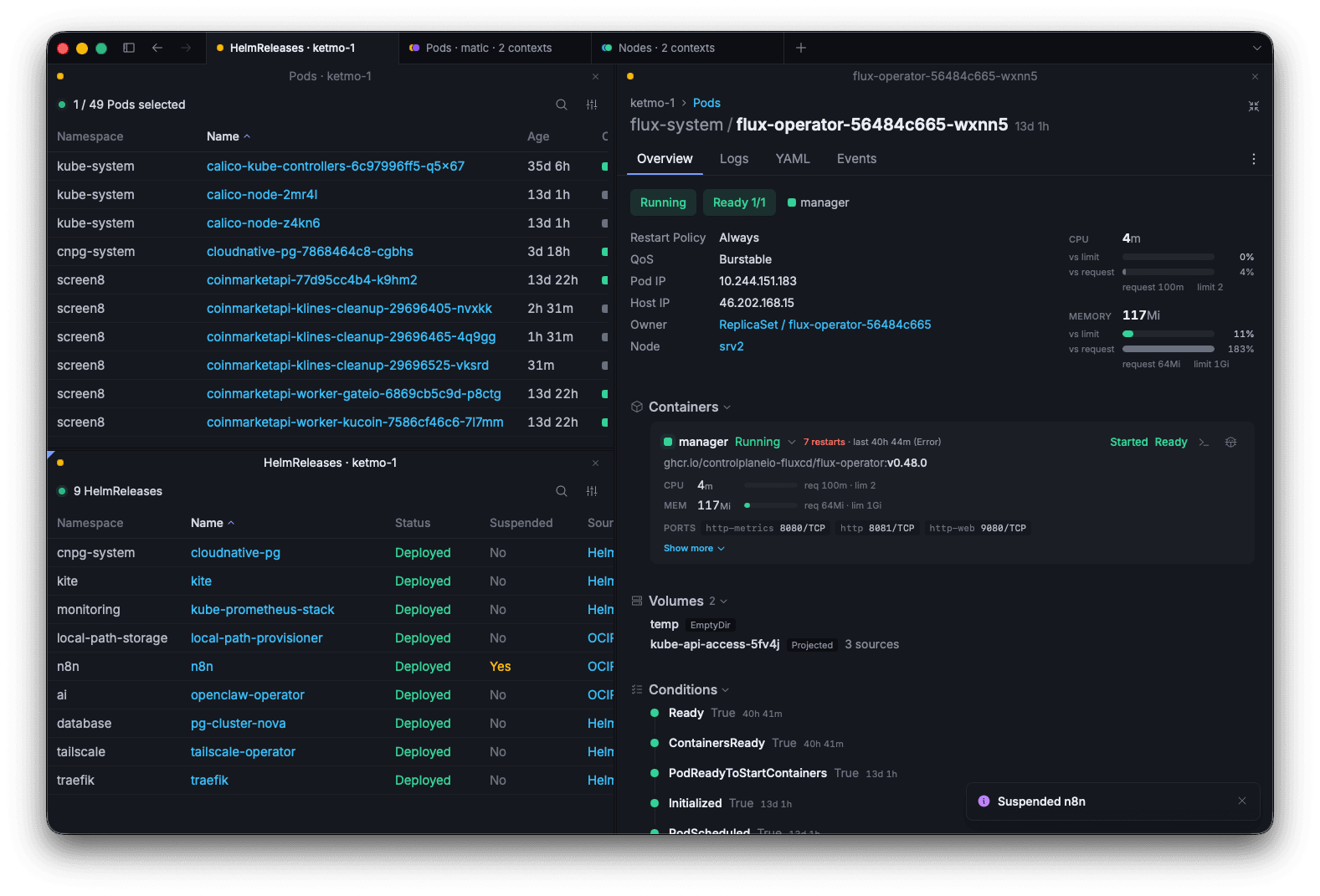The width and height of the screenshot is (1320, 896).
Task: Dismiss the Suspended n8n notification
Action: (1242, 801)
